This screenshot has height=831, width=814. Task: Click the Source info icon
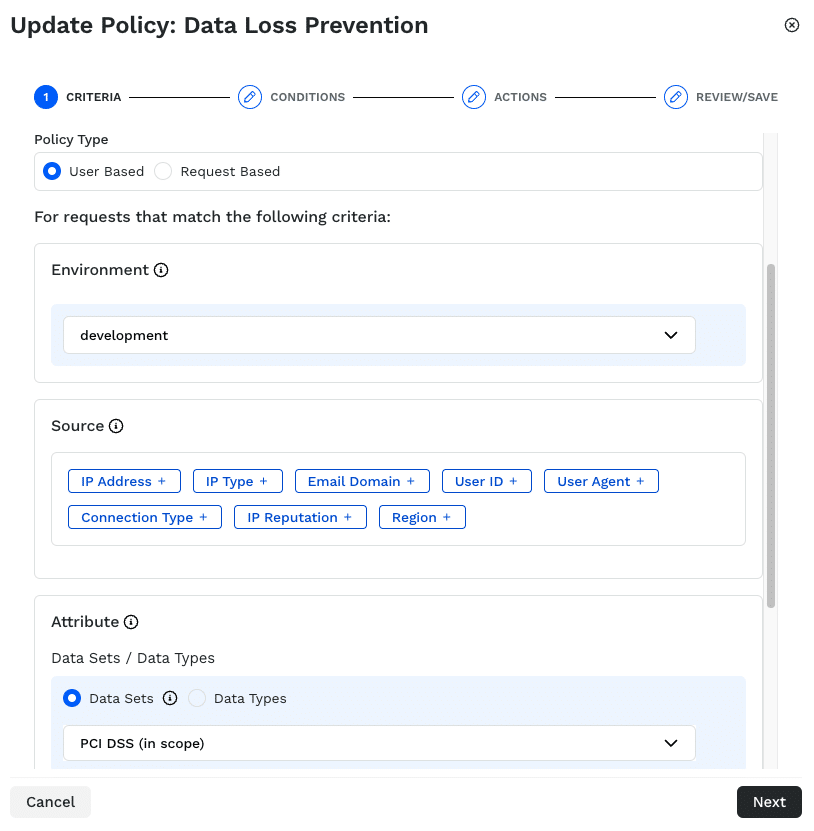pos(116,426)
